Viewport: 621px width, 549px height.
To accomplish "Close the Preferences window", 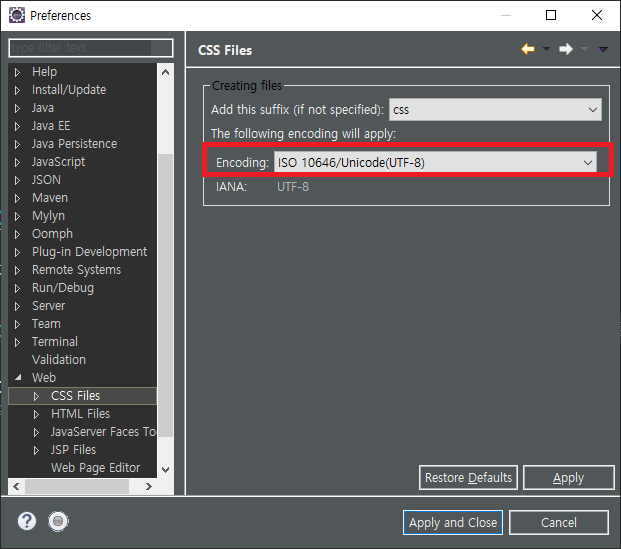I will point(596,15).
